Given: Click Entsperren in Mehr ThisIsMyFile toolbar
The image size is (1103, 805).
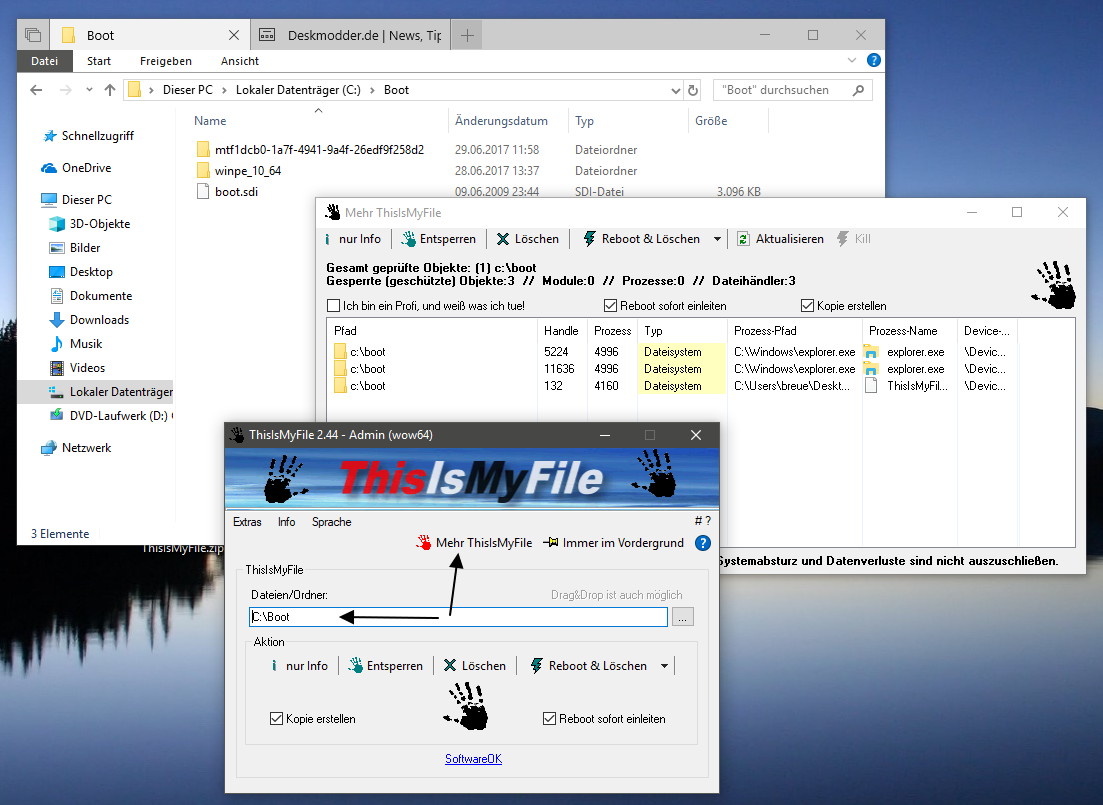Looking at the screenshot, I should click(x=439, y=239).
